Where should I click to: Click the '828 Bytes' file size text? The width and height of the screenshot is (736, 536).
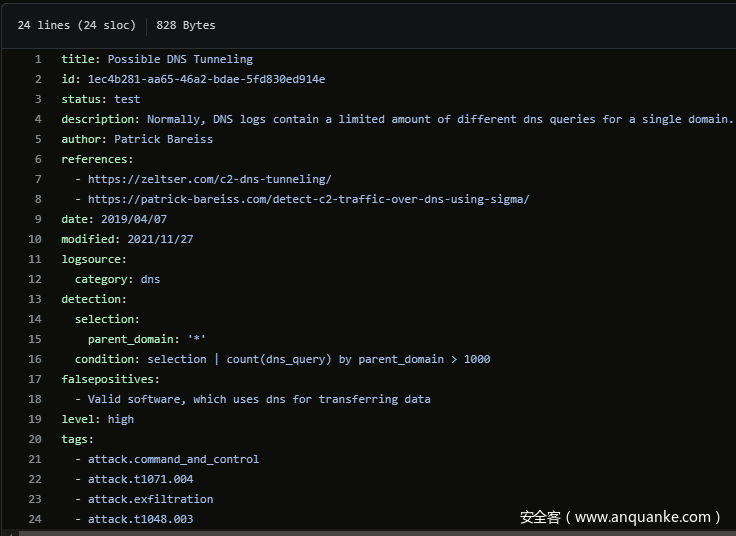point(185,25)
